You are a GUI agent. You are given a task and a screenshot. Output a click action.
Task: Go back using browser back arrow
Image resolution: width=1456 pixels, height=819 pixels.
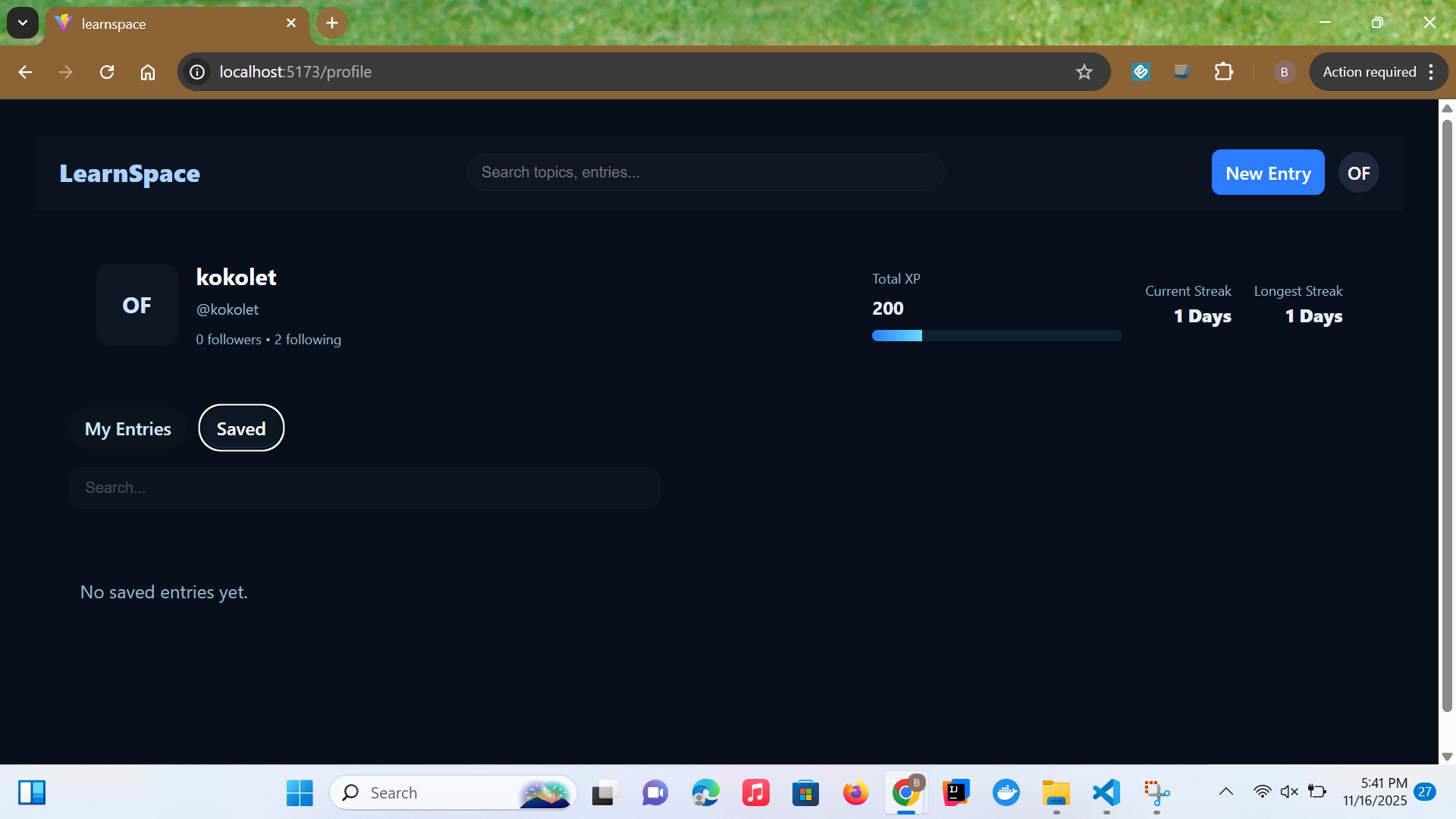pos(25,72)
